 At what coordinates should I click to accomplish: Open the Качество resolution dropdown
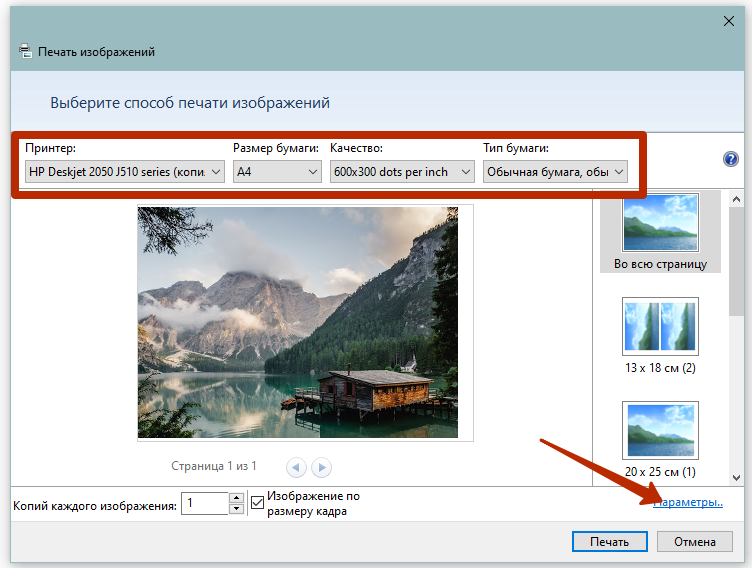pyautogui.click(x=402, y=172)
